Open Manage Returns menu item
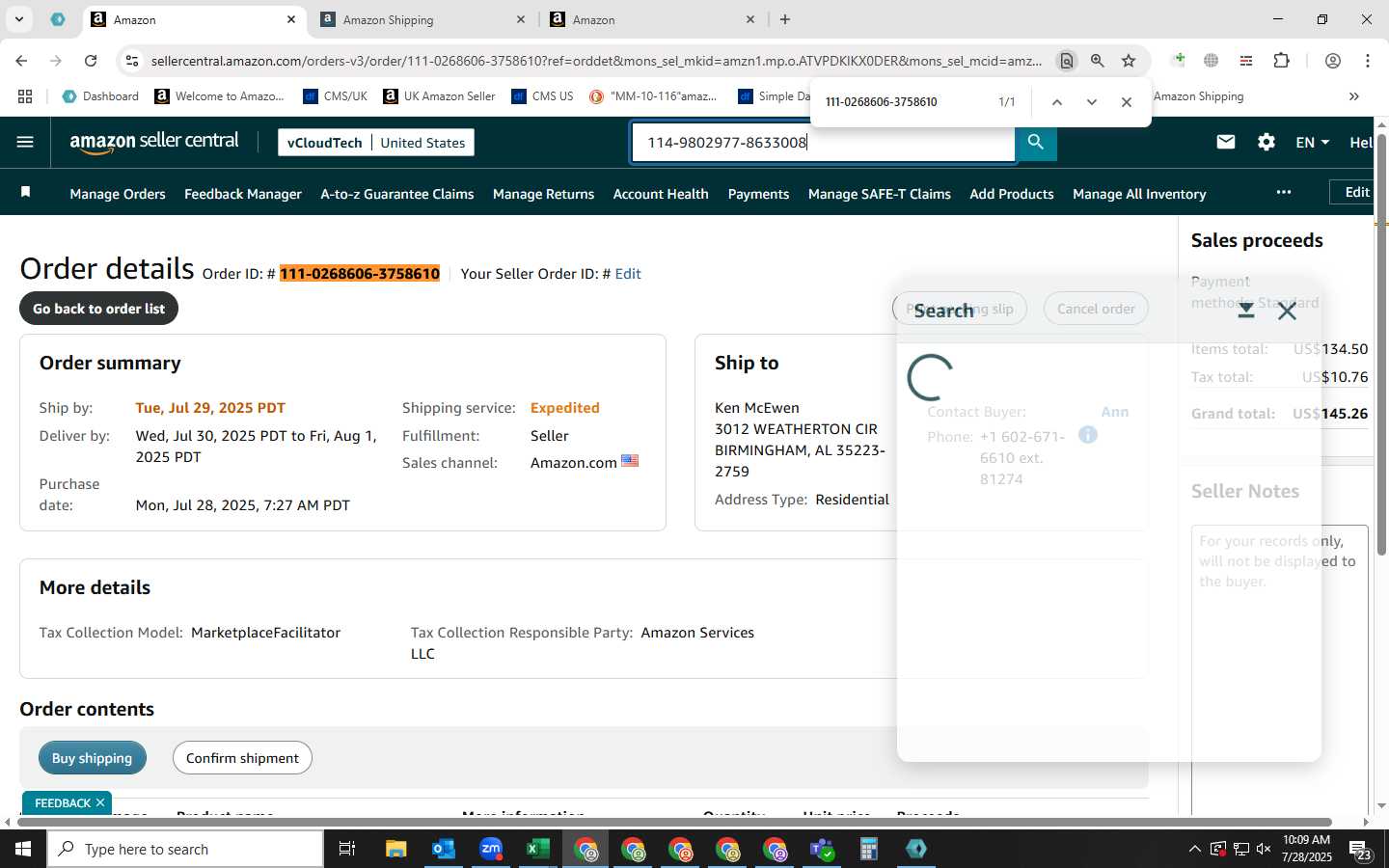Viewport: 1389px width, 868px height. [x=543, y=194]
